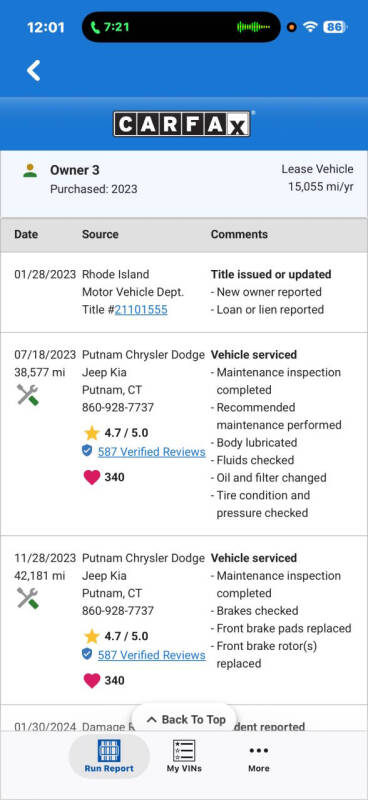Switch to My VINs tab

click(x=184, y=756)
